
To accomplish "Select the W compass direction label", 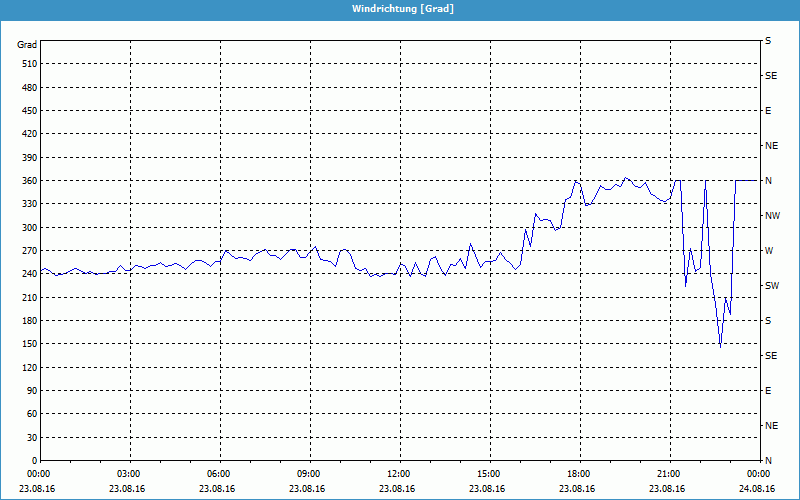I will pos(769,250).
